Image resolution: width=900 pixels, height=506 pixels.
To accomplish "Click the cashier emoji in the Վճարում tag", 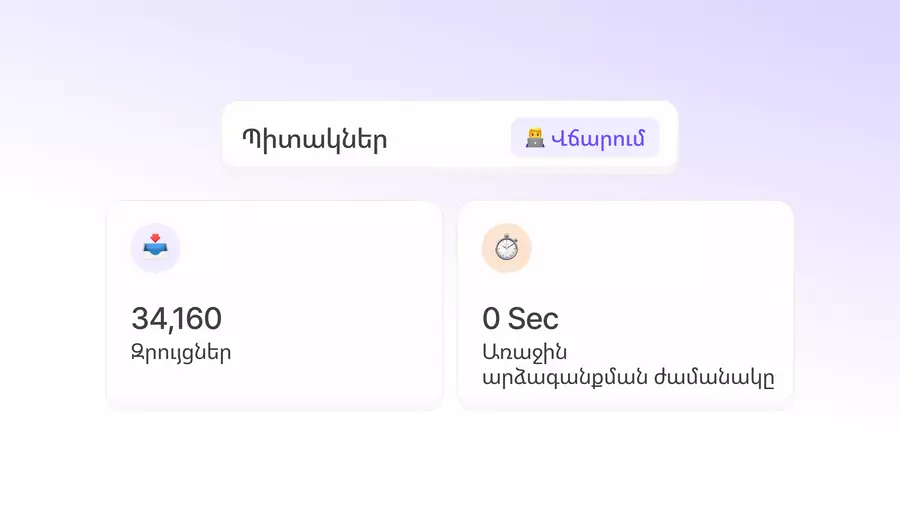I will [x=535, y=138].
